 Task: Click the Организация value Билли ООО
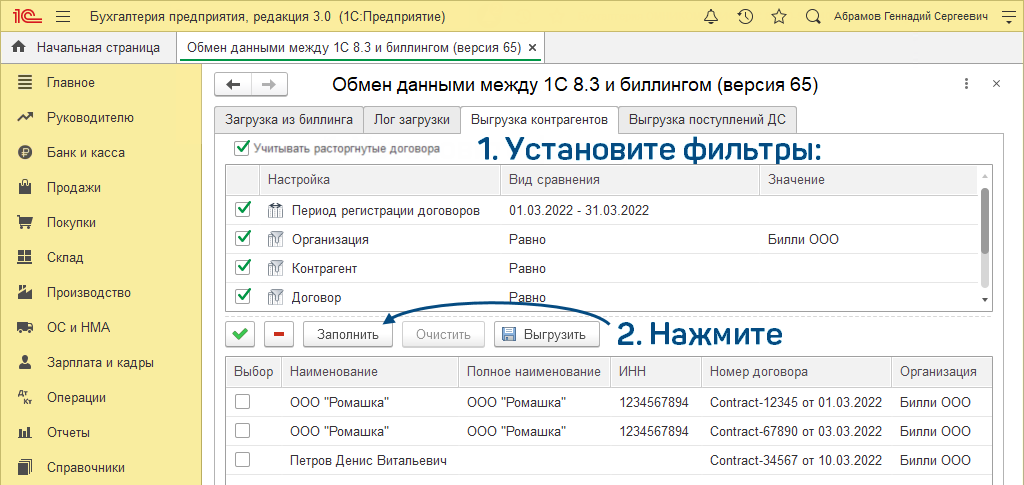tap(804, 239)
